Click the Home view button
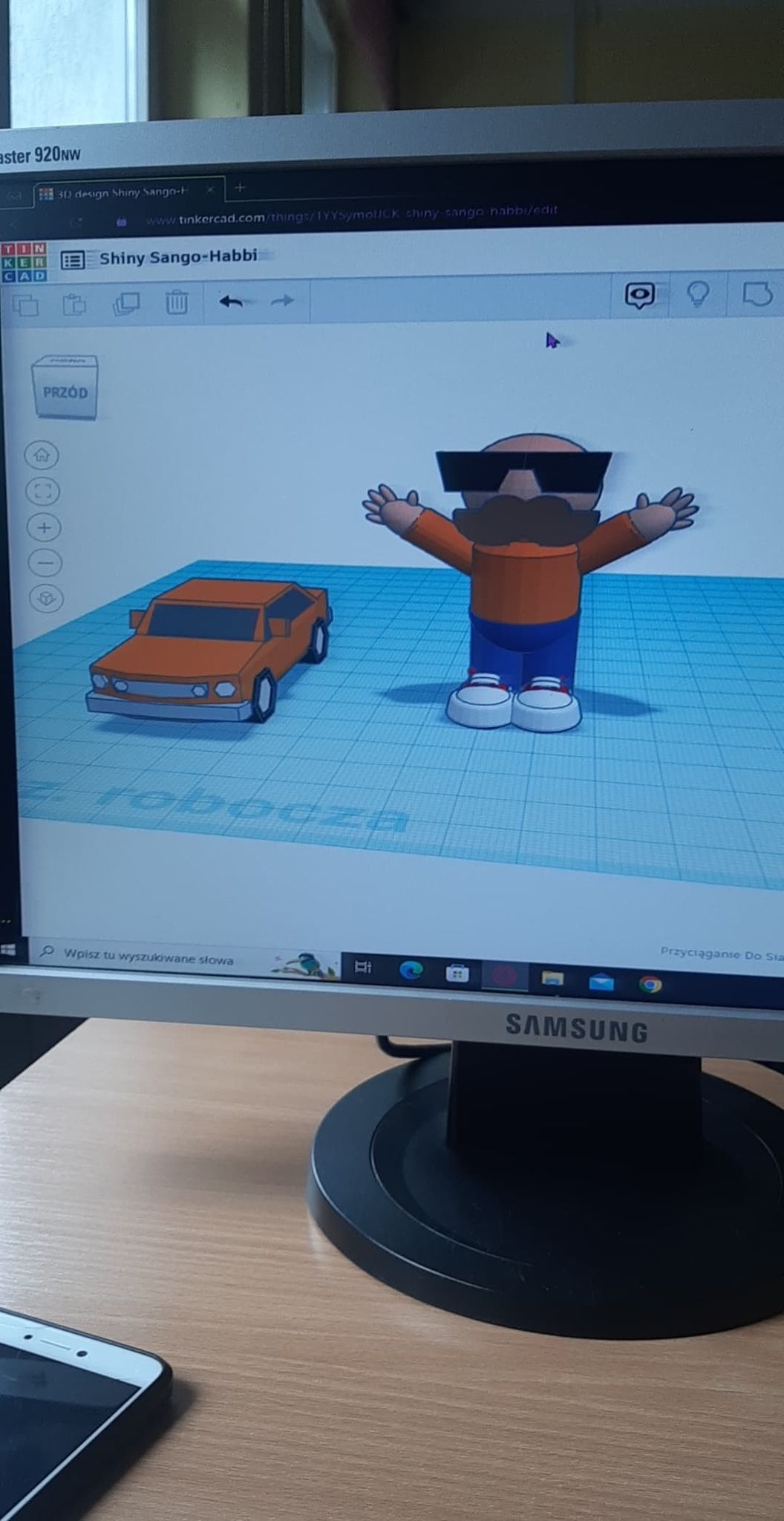The image size is (784, 1521). [x=42, y=455]
